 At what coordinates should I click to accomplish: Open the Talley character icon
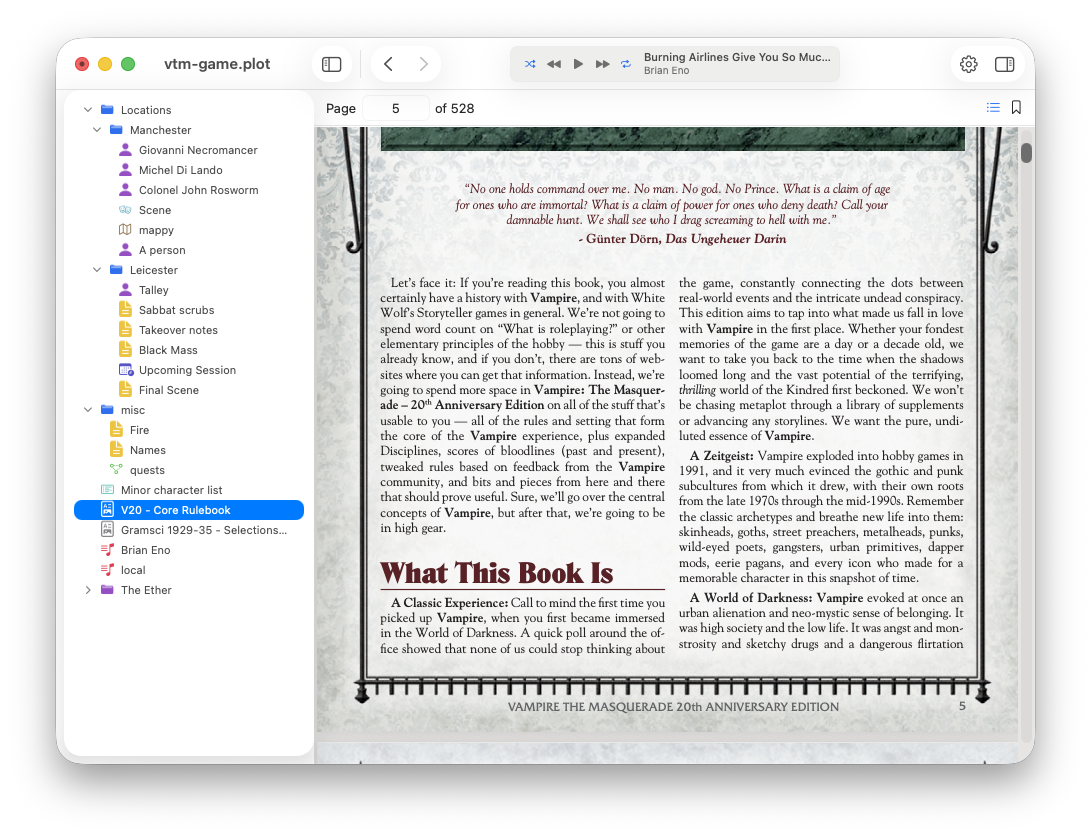point(125,290)
